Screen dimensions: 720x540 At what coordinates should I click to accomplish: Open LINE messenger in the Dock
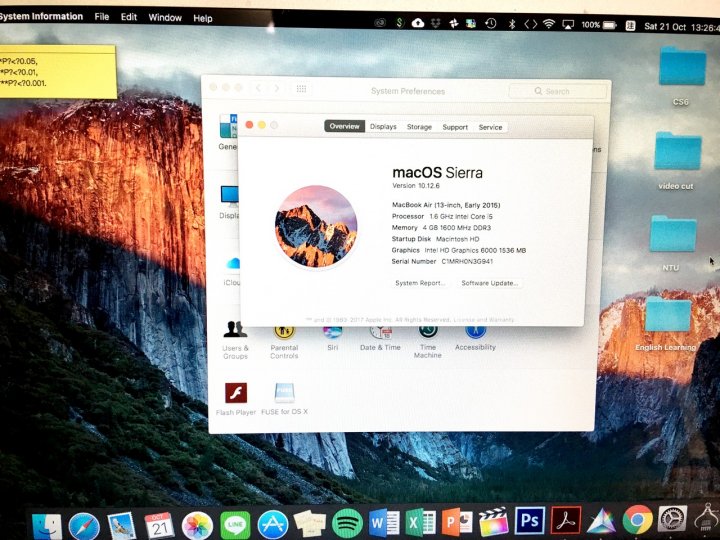235,524
